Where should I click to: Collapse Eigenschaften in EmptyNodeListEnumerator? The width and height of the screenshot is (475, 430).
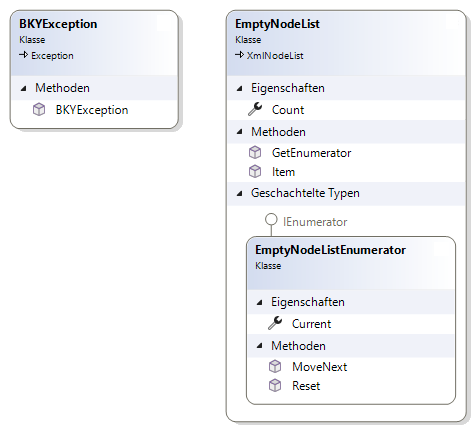click(x=259, y=302)
